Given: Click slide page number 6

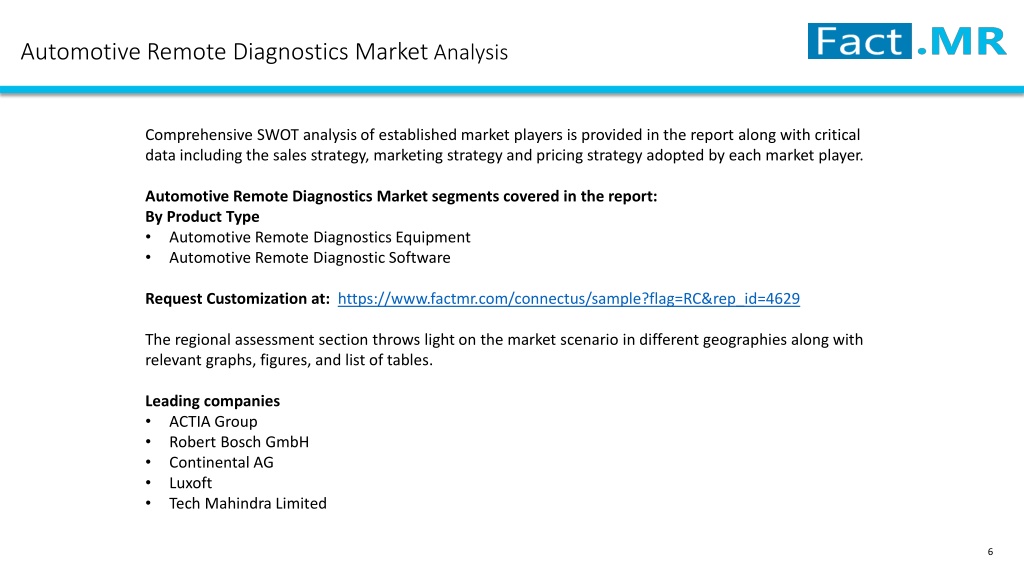Looking at the screenshot, I should pyautogui.click(x=990, y=552).
